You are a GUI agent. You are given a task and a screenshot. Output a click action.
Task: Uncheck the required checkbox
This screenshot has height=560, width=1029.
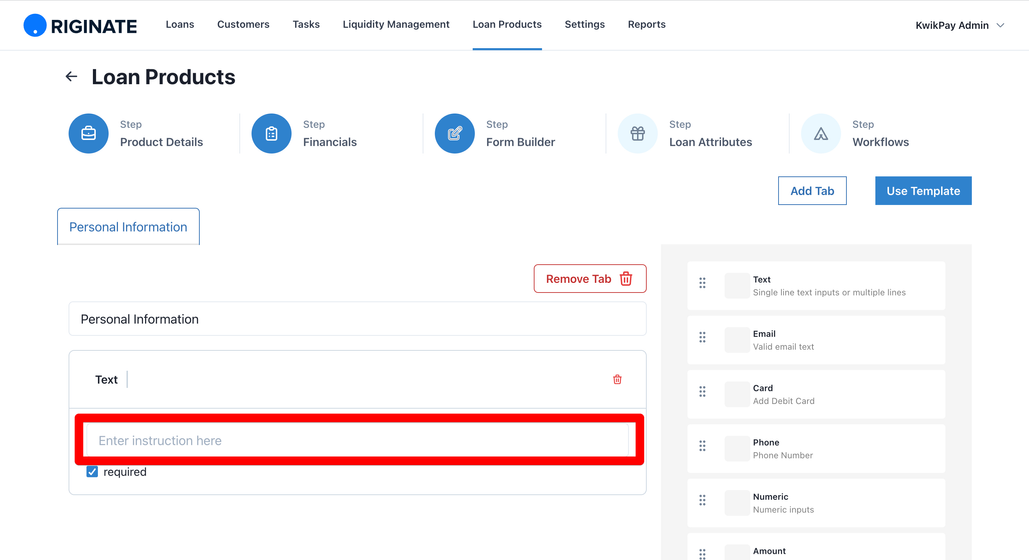point(92,472)
